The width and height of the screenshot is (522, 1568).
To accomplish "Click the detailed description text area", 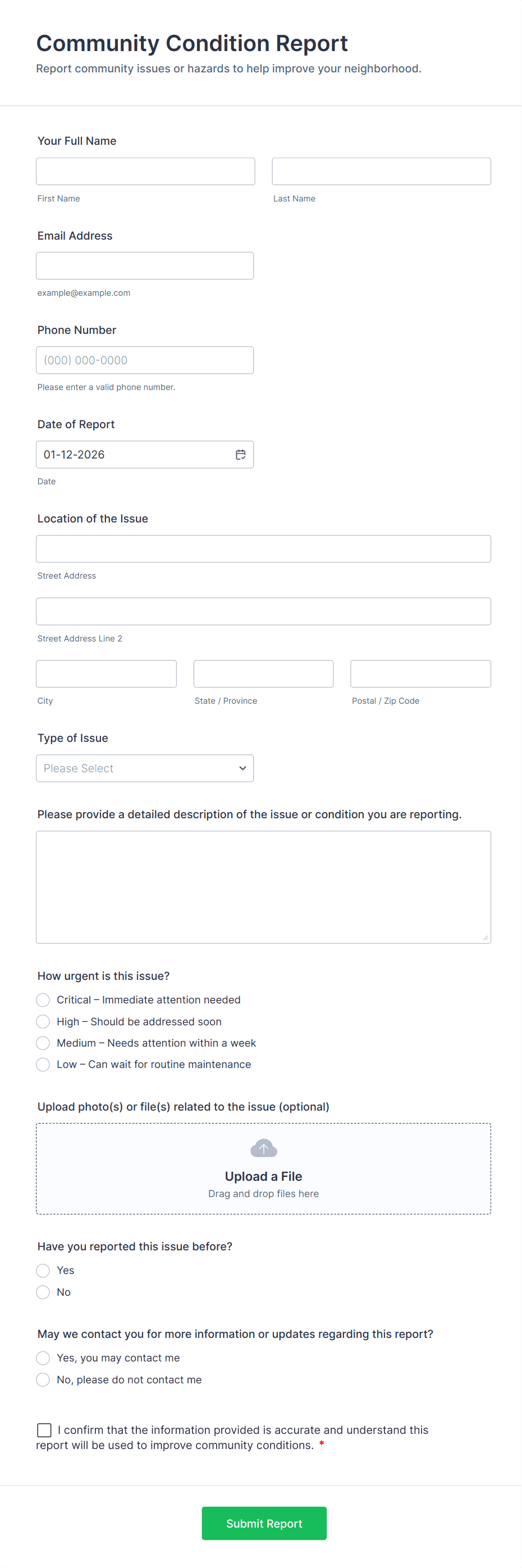I will pos(263,886).
